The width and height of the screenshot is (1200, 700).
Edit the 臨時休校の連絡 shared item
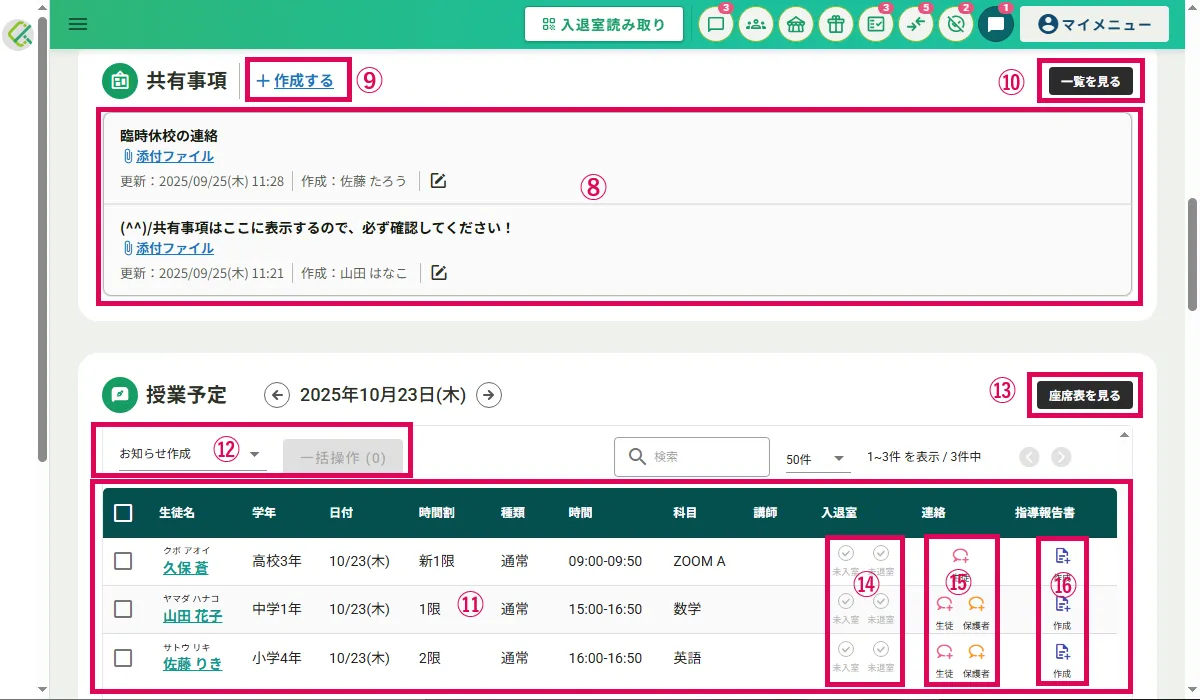pyautogui.click(x=438, y=181)
